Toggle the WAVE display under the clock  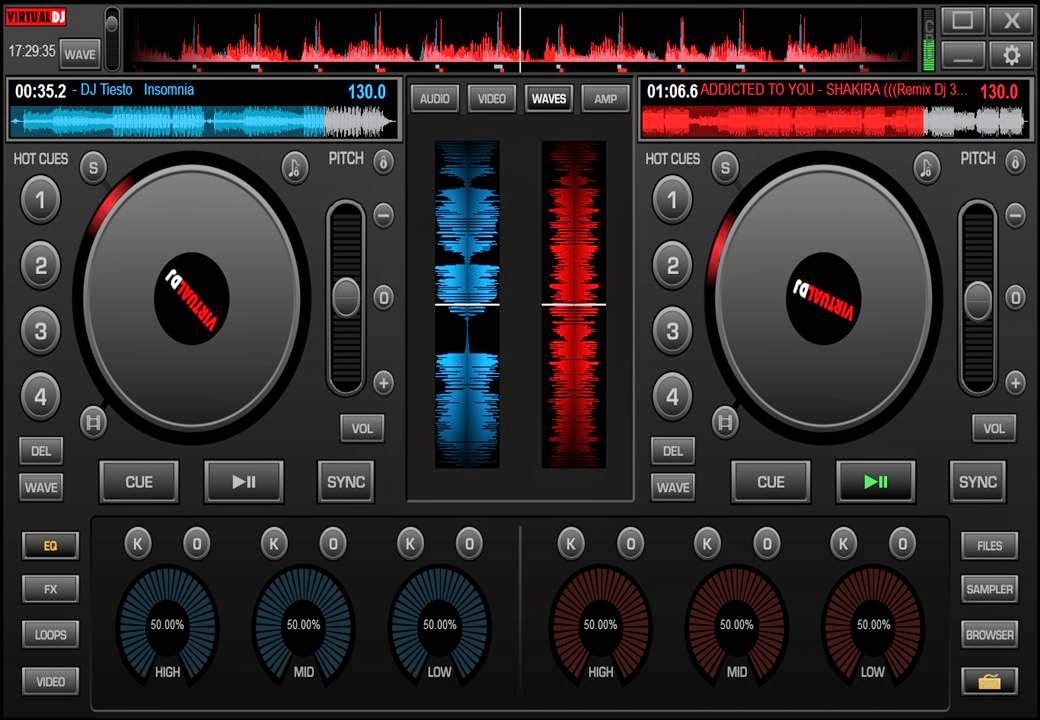pos(80,54)
